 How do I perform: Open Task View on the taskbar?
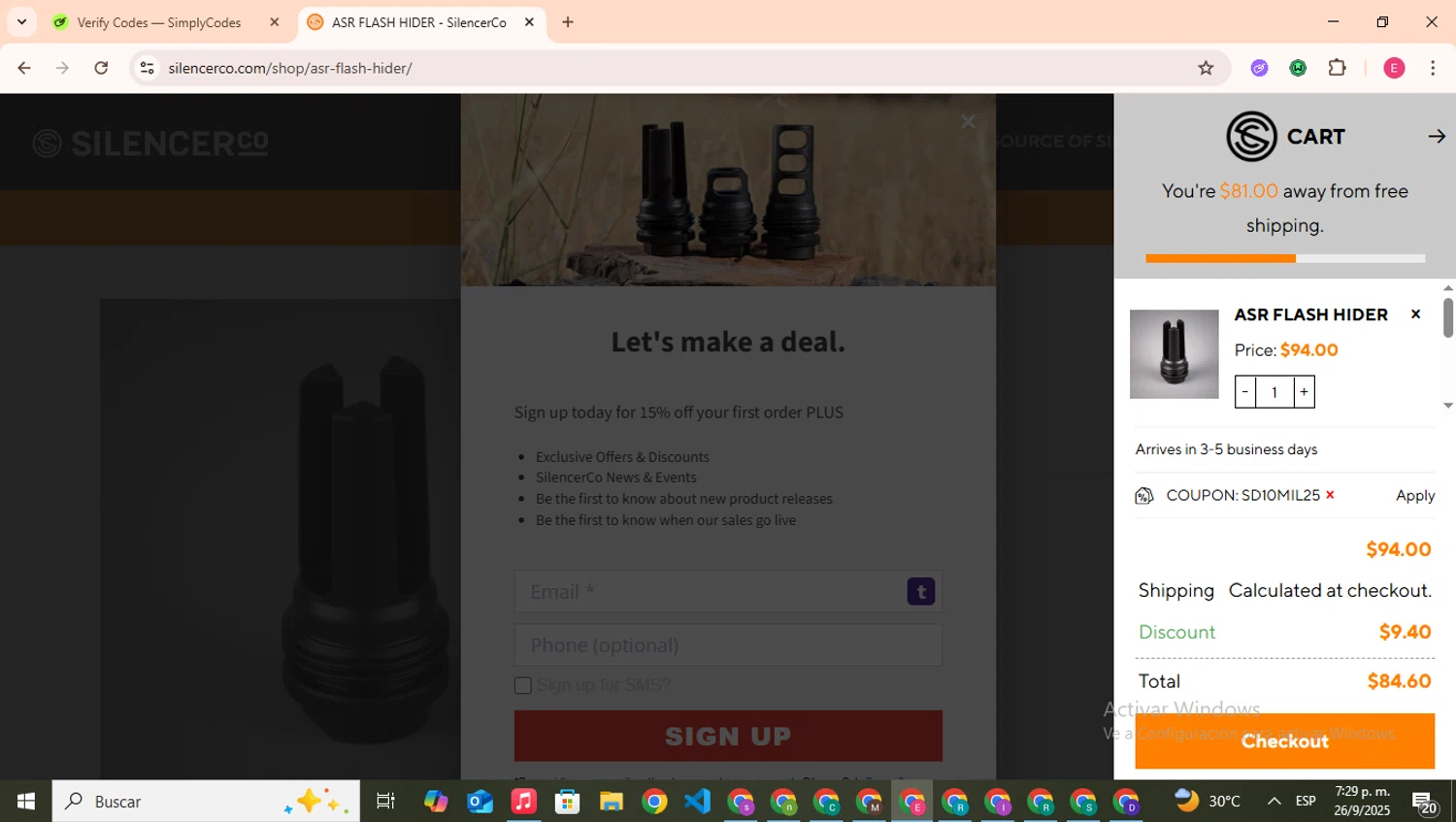point(385,802)
